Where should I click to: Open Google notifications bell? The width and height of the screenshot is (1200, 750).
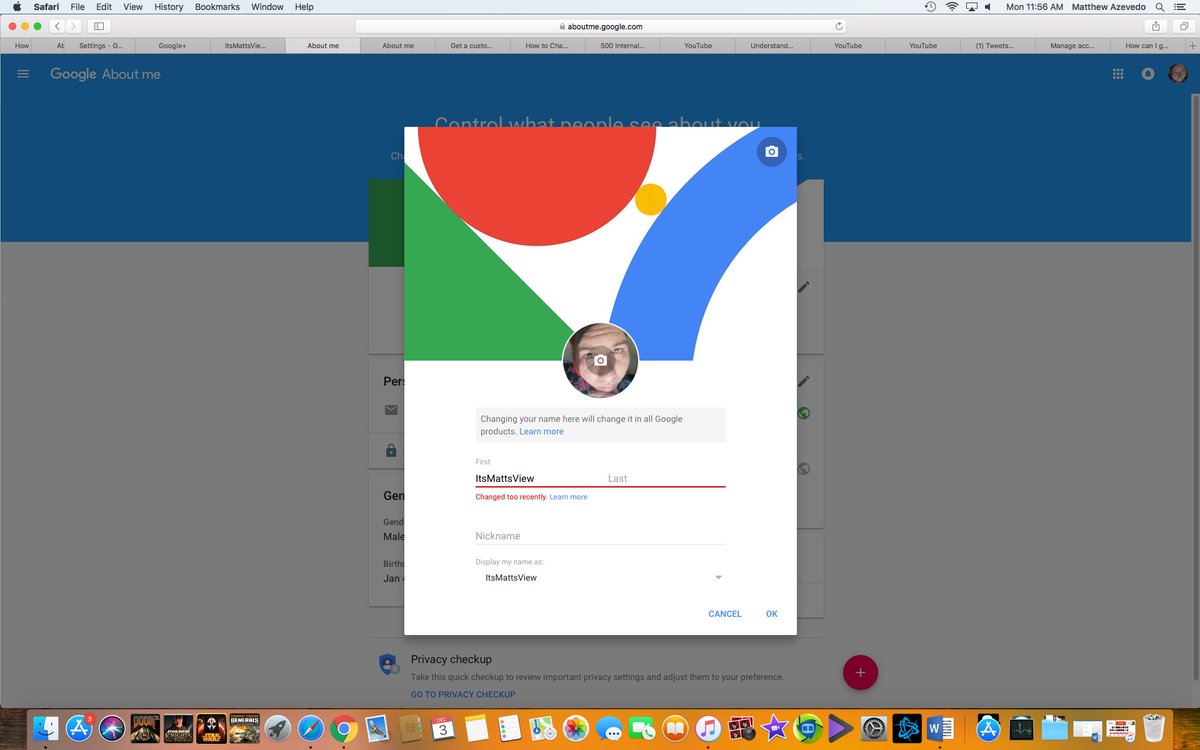click(1148, 74)
